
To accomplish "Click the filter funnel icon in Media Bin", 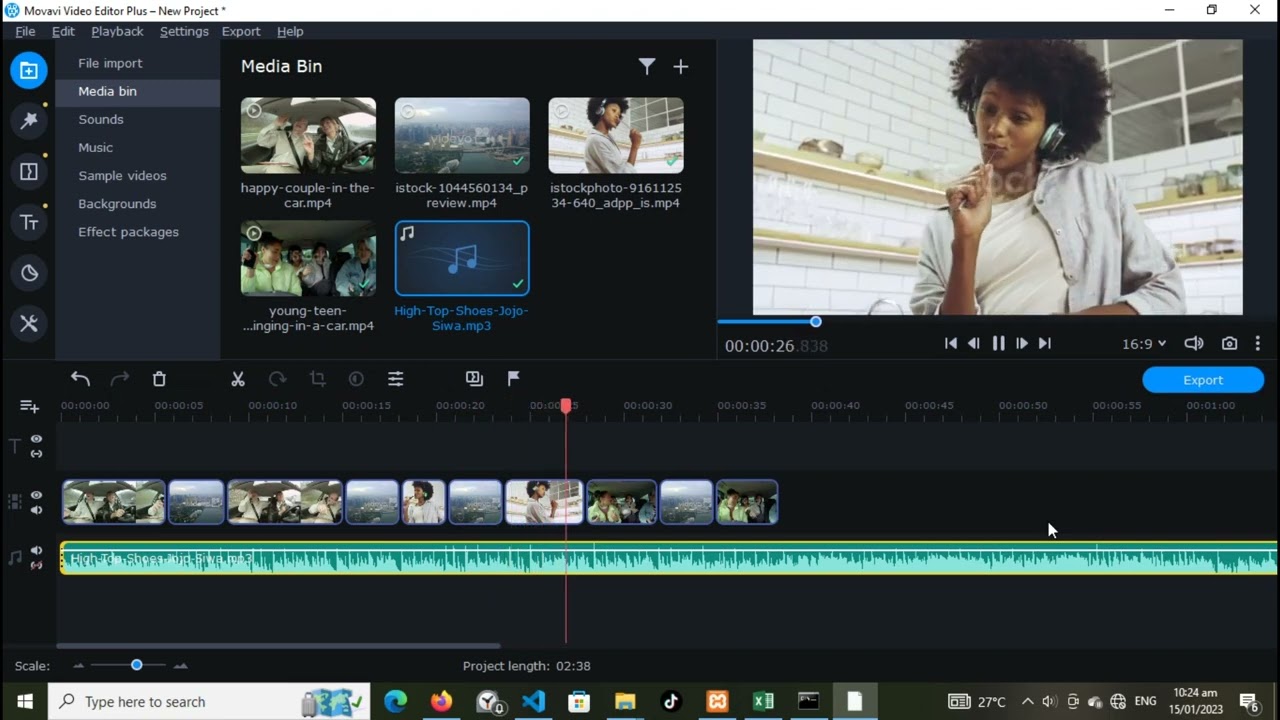I will coord(647,67).
